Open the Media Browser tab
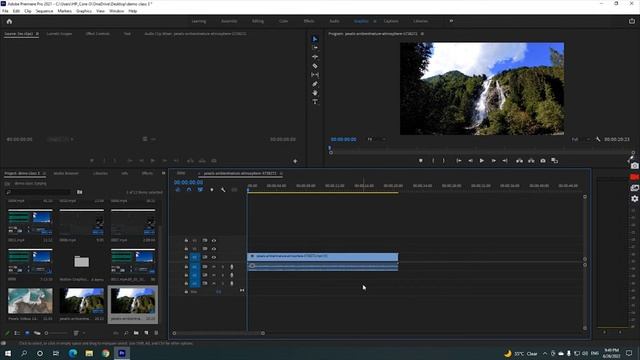The height and width of the screenshot is (360, 640). (66, 173)
